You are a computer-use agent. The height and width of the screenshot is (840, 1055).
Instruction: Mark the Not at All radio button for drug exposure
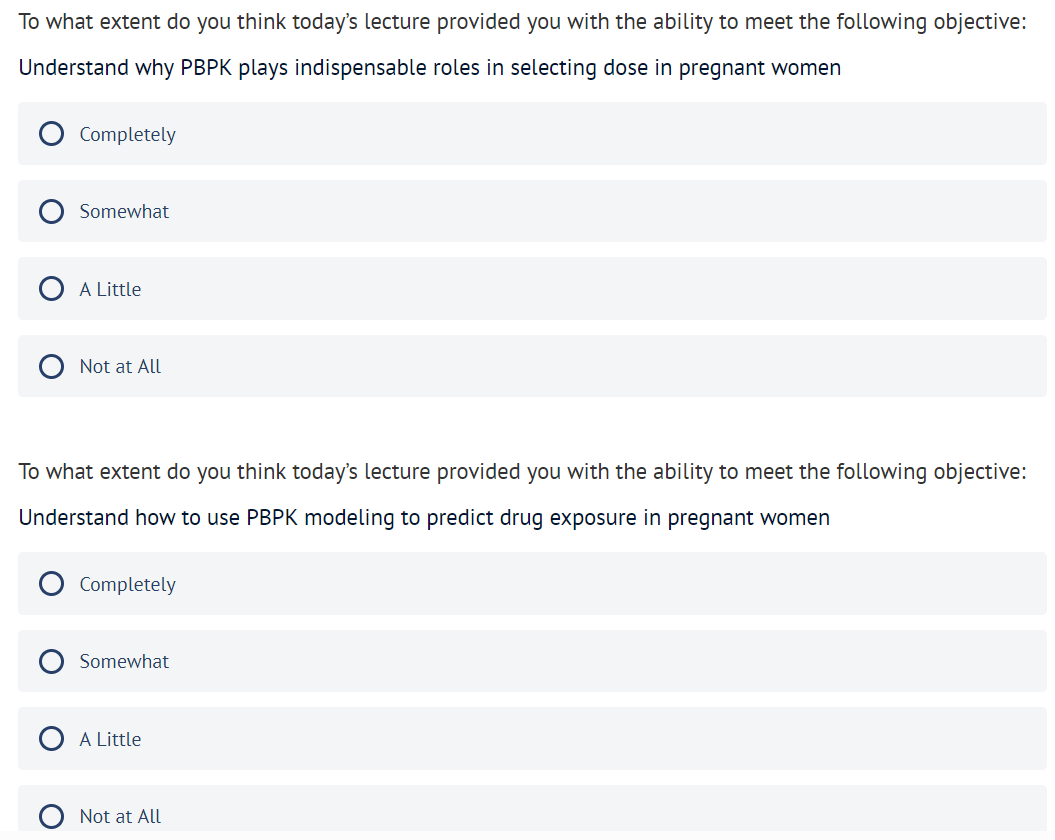coord(52,816)
